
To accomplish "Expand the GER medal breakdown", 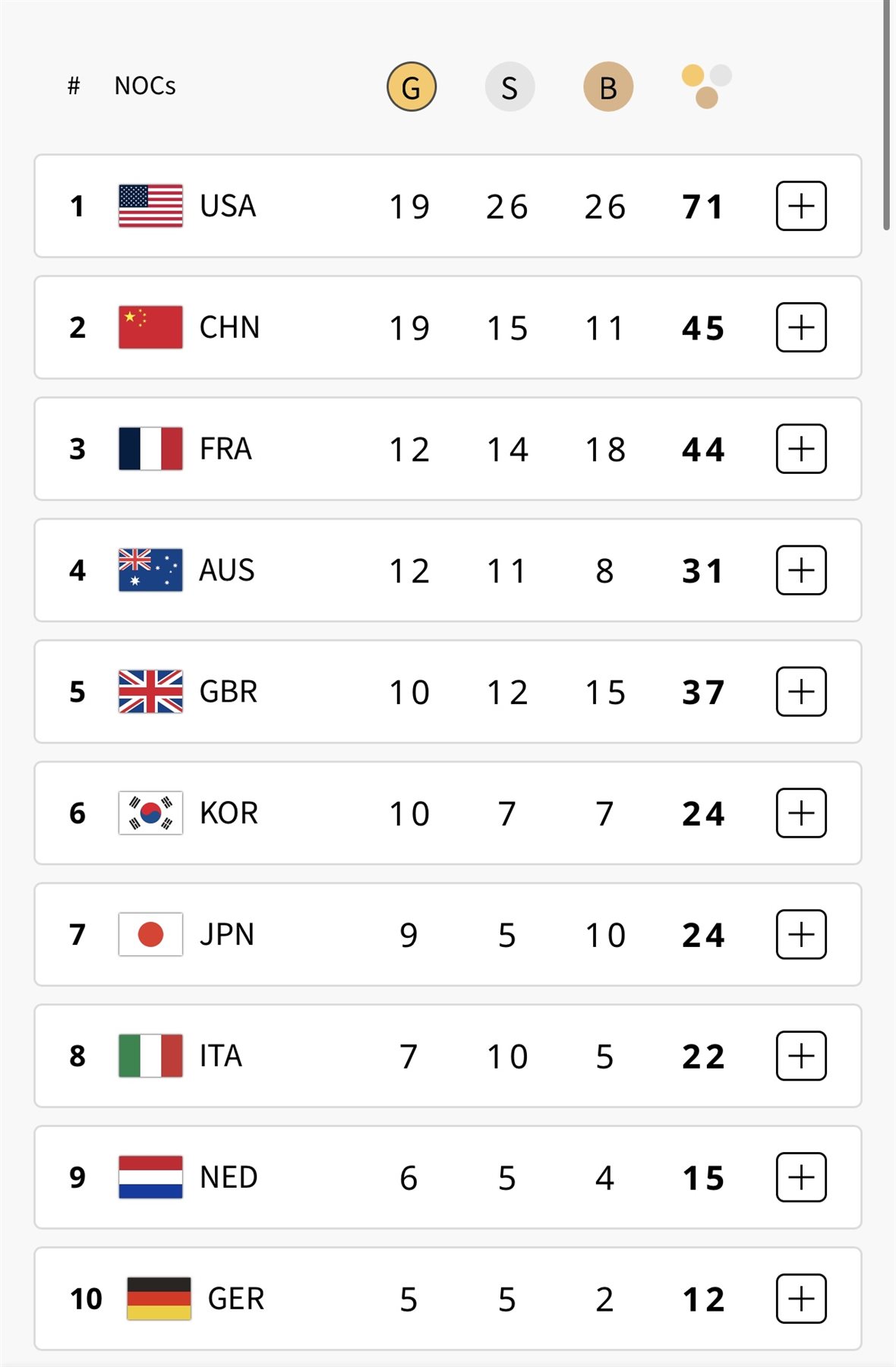I will click(801, 1299).
